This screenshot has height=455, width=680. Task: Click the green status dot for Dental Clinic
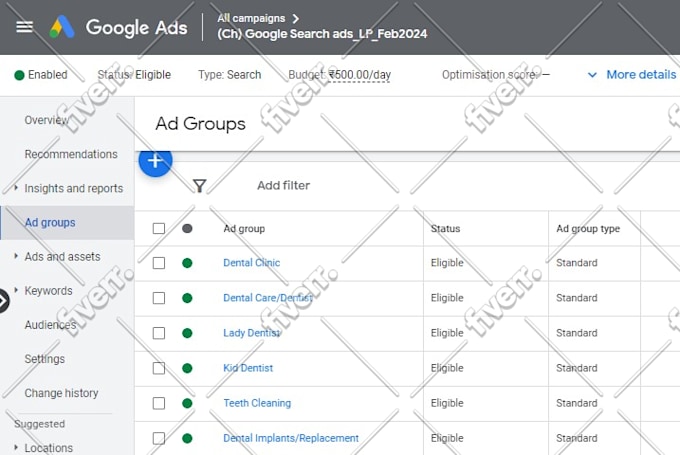(x=187, y=263)
